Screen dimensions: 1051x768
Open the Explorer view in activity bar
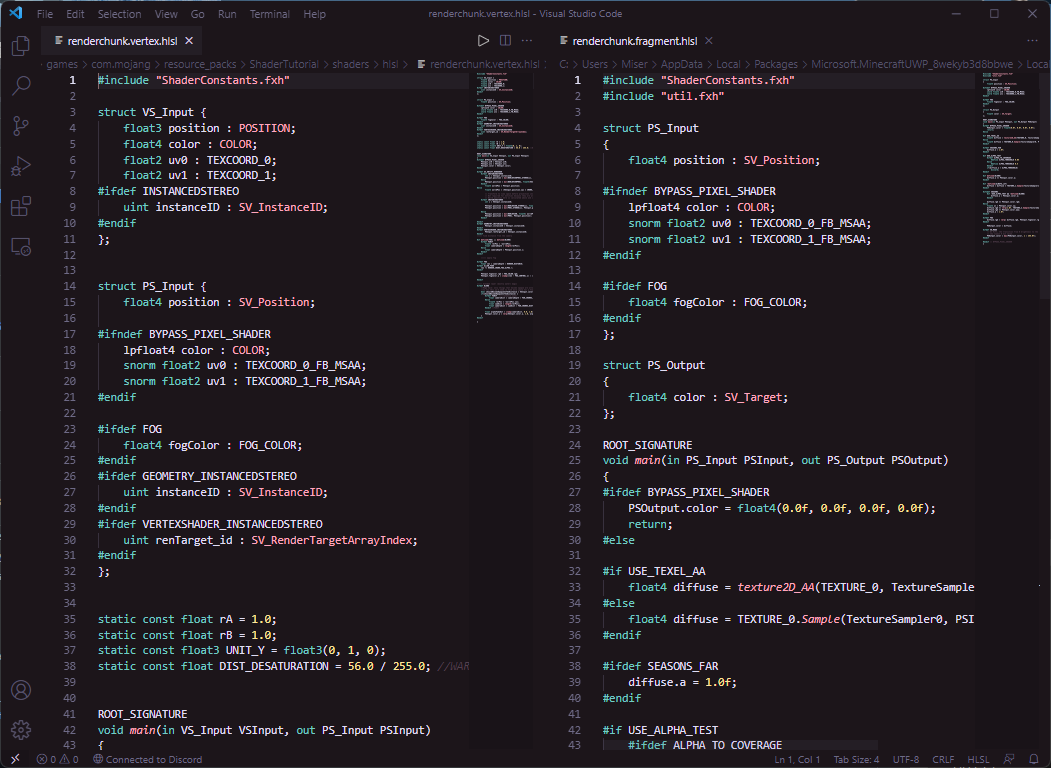pos(21,46)
